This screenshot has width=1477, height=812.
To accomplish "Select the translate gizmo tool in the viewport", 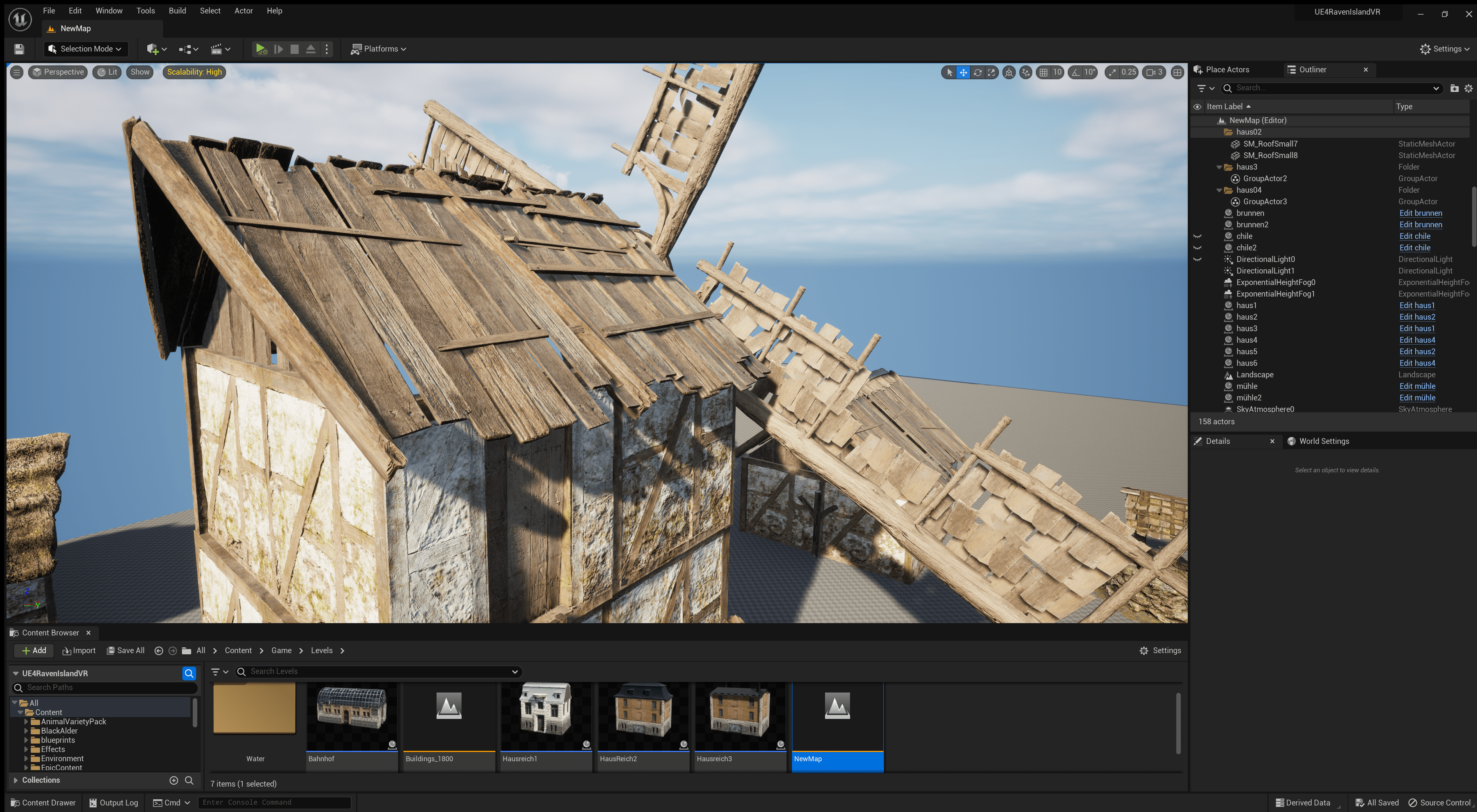I will pyautogui.click(x=963, y=72).
